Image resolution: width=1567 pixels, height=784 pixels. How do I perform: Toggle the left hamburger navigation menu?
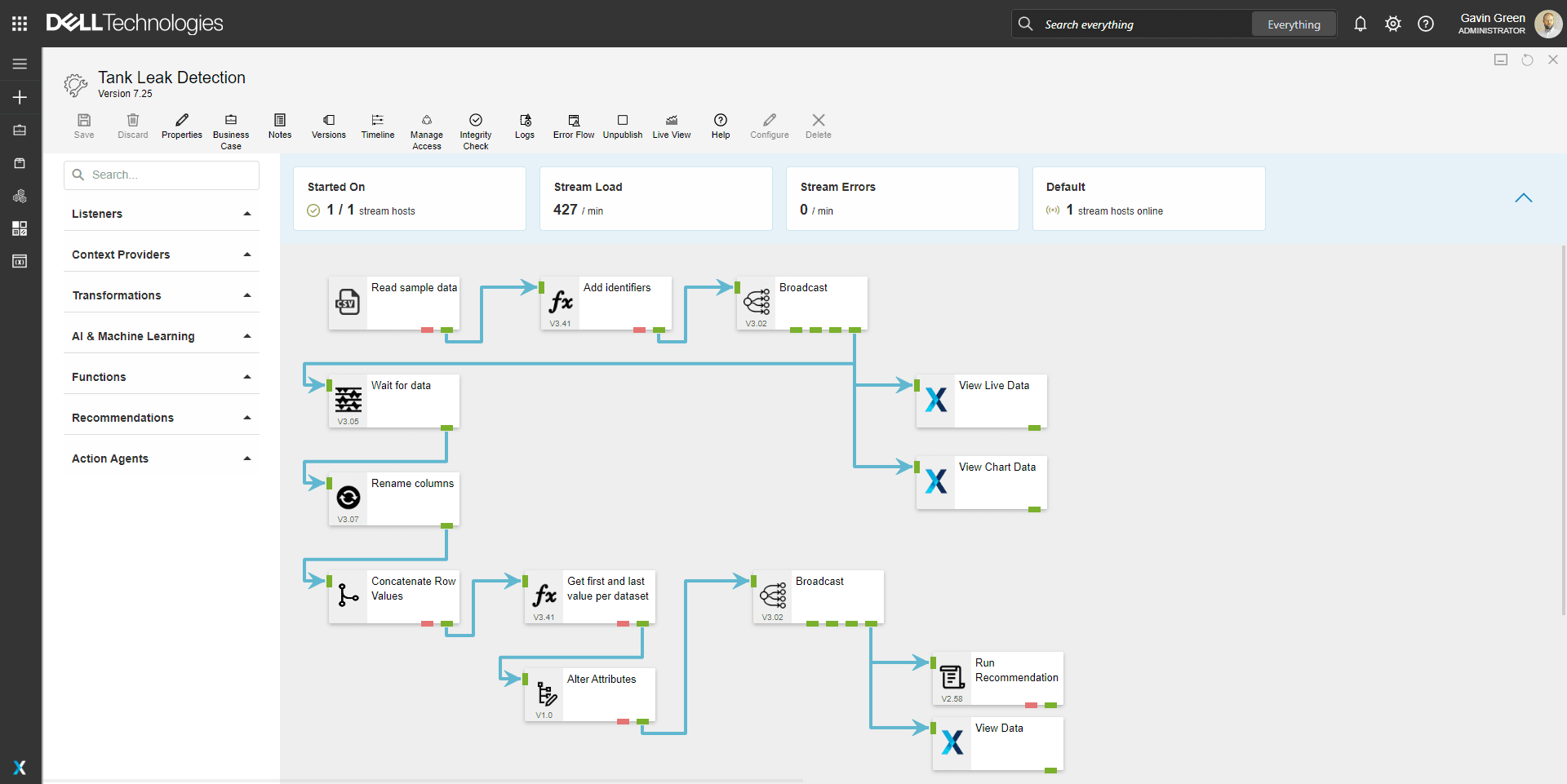click(x=20, y=64)
